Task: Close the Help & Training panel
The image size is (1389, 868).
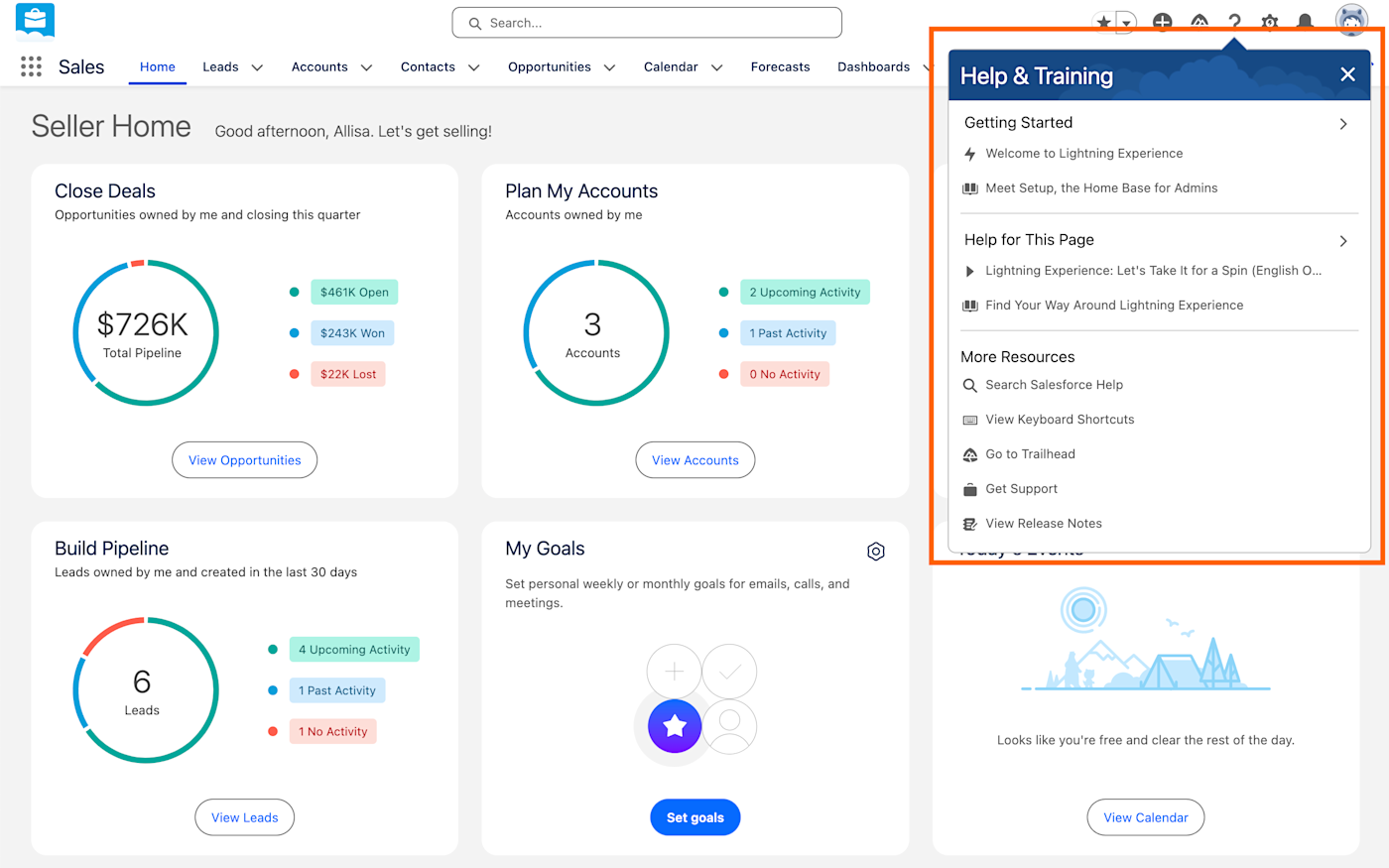Action: point(1347,74)
